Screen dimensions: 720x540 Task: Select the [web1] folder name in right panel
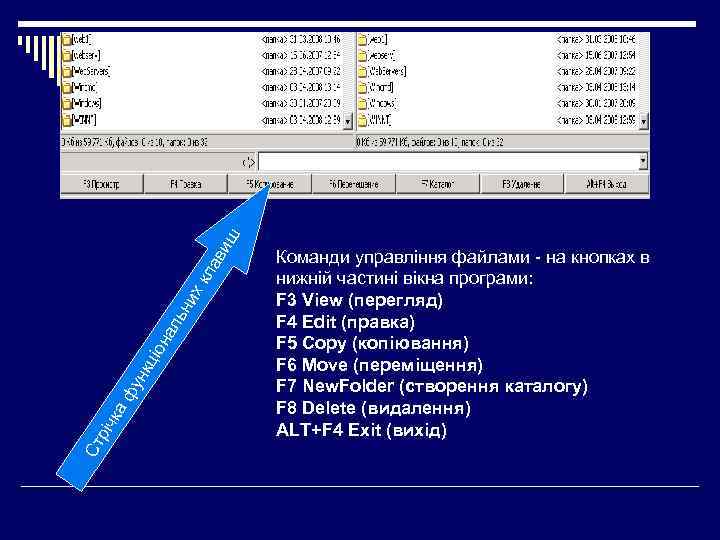[x=378, y=39]
